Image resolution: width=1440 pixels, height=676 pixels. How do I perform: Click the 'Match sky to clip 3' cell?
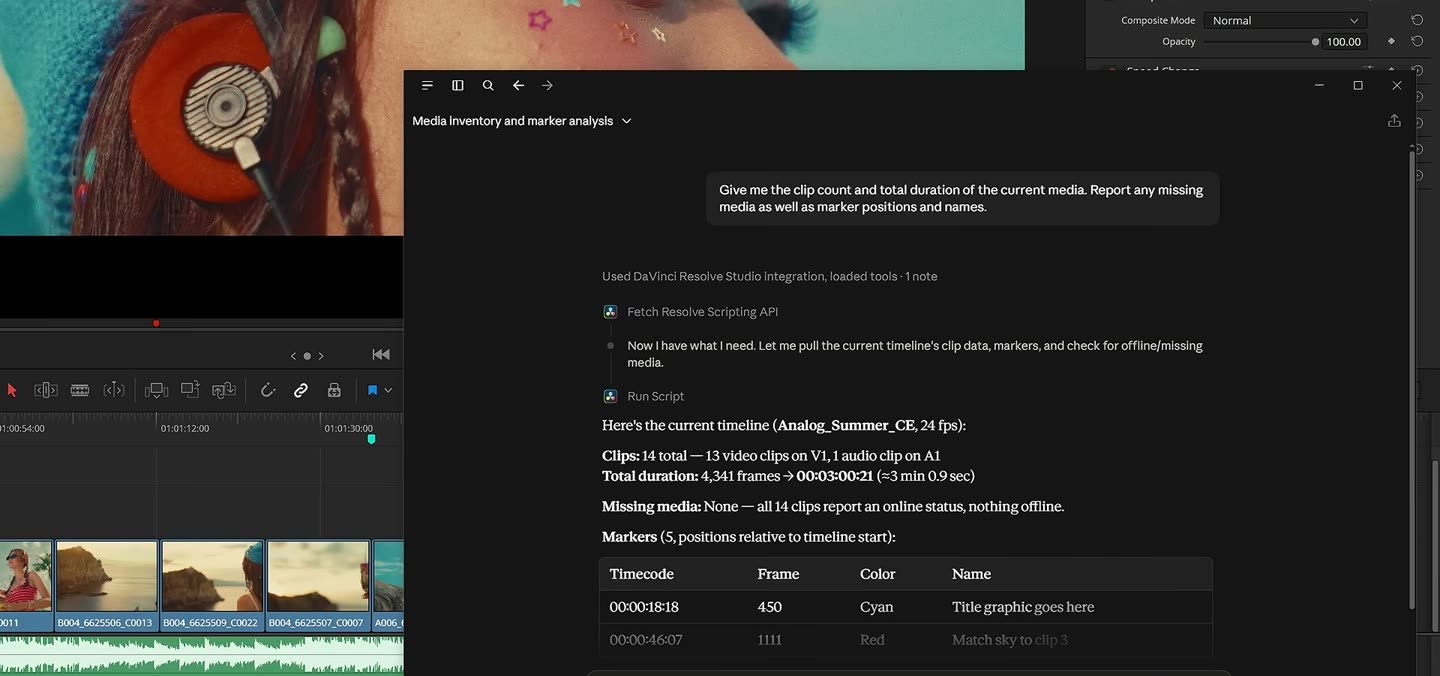1010,640
